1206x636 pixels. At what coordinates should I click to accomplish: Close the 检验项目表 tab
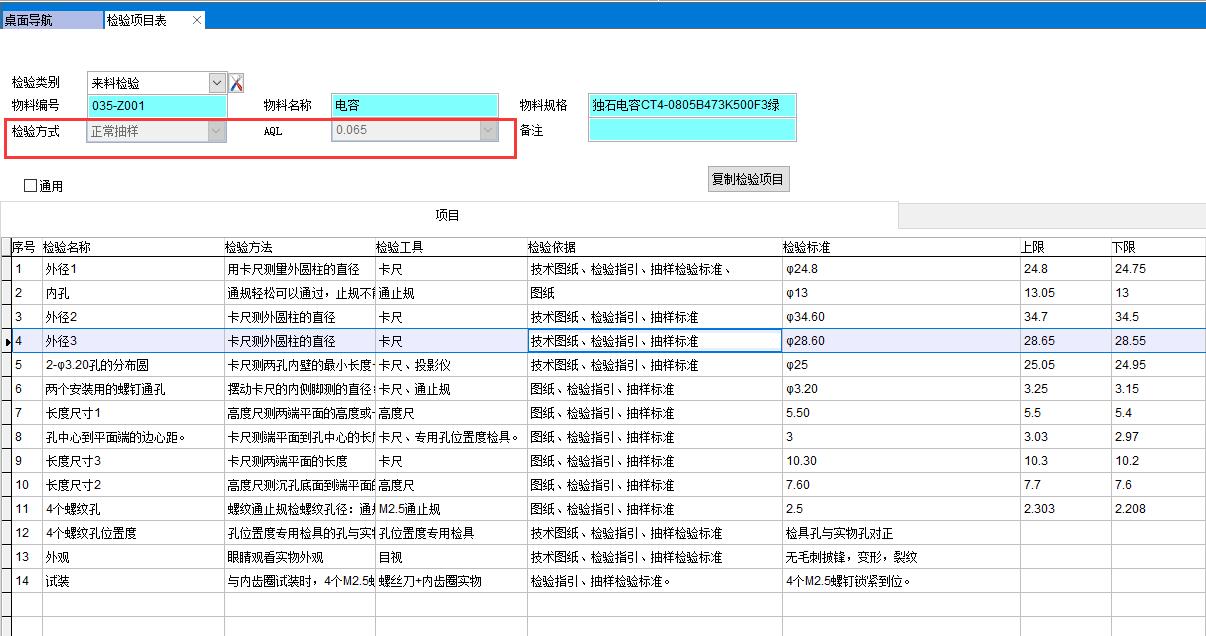[x=196, y=20]
